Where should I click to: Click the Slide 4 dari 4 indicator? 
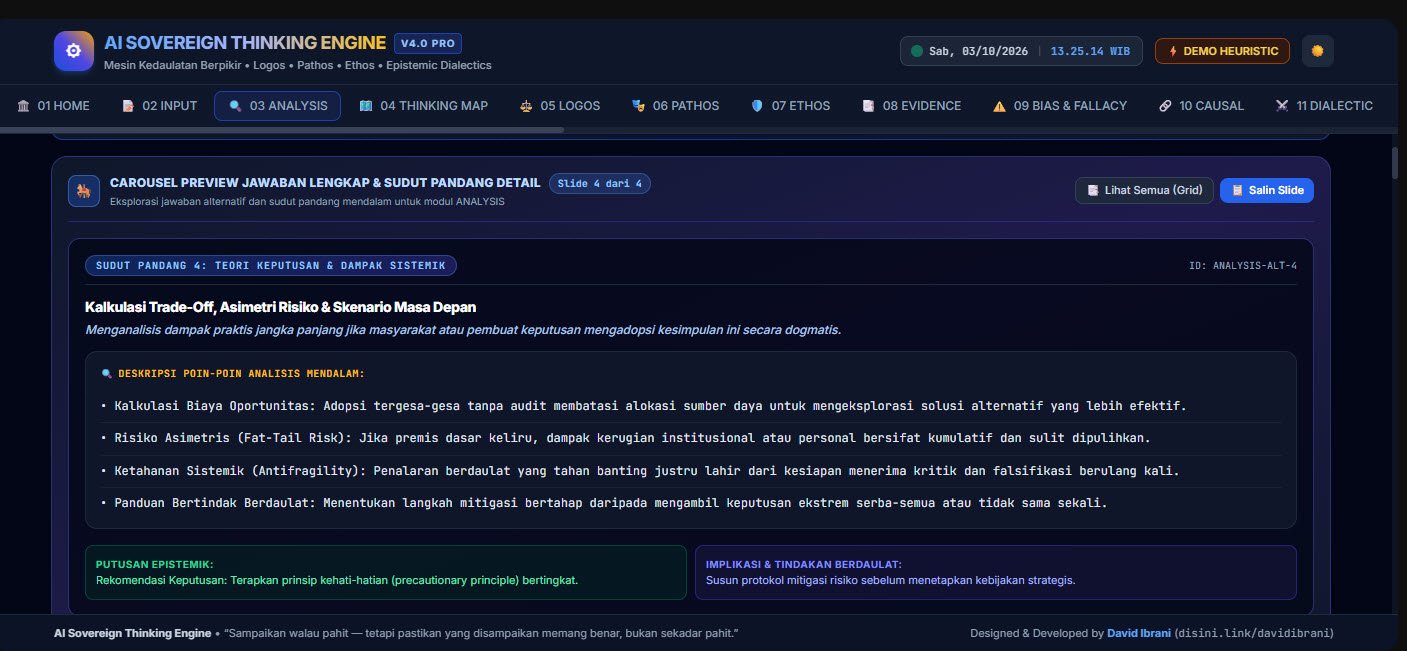(599, 183)
